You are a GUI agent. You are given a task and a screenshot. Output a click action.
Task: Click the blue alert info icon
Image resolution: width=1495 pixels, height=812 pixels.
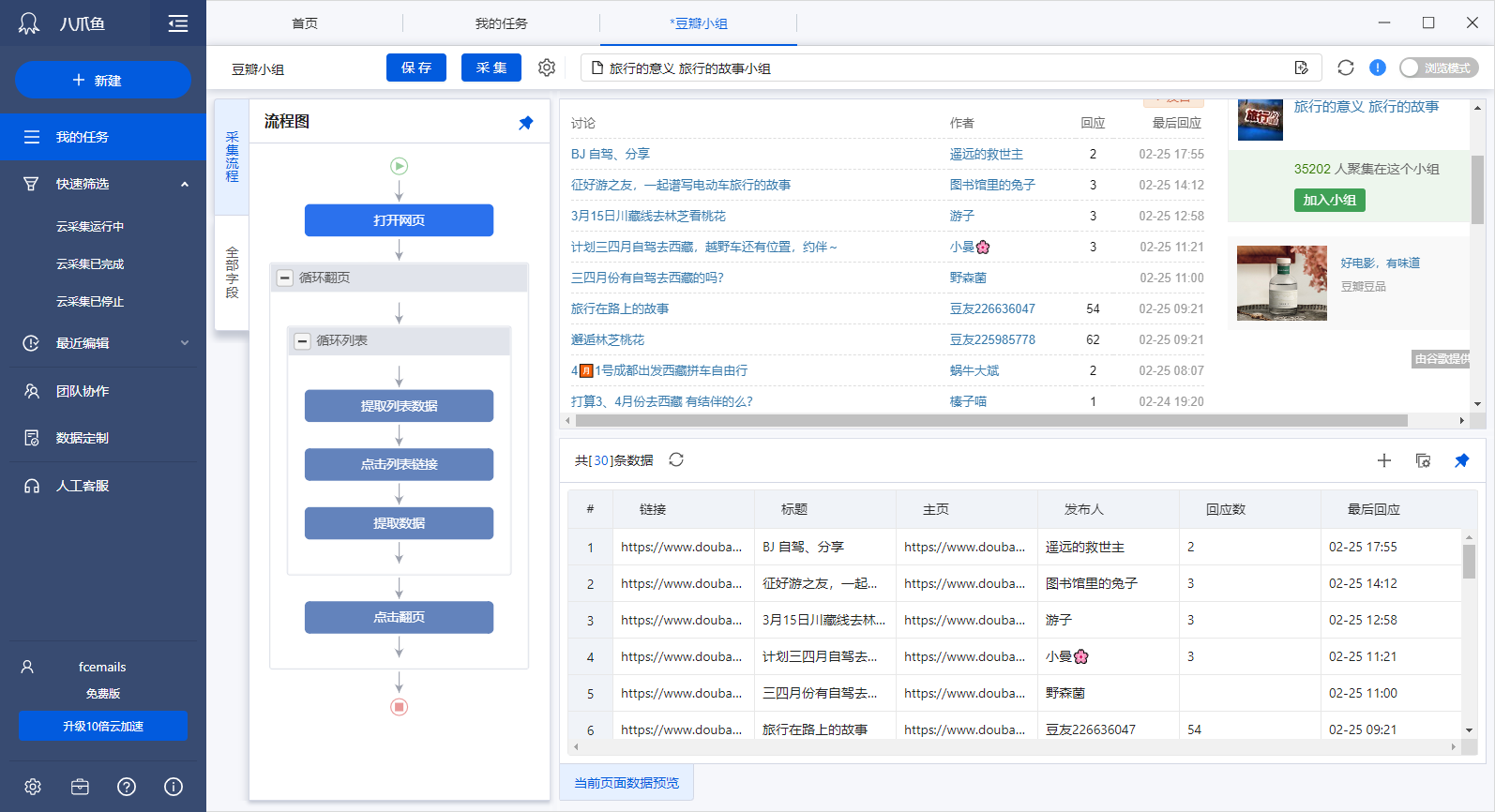tap(1378, 68)
